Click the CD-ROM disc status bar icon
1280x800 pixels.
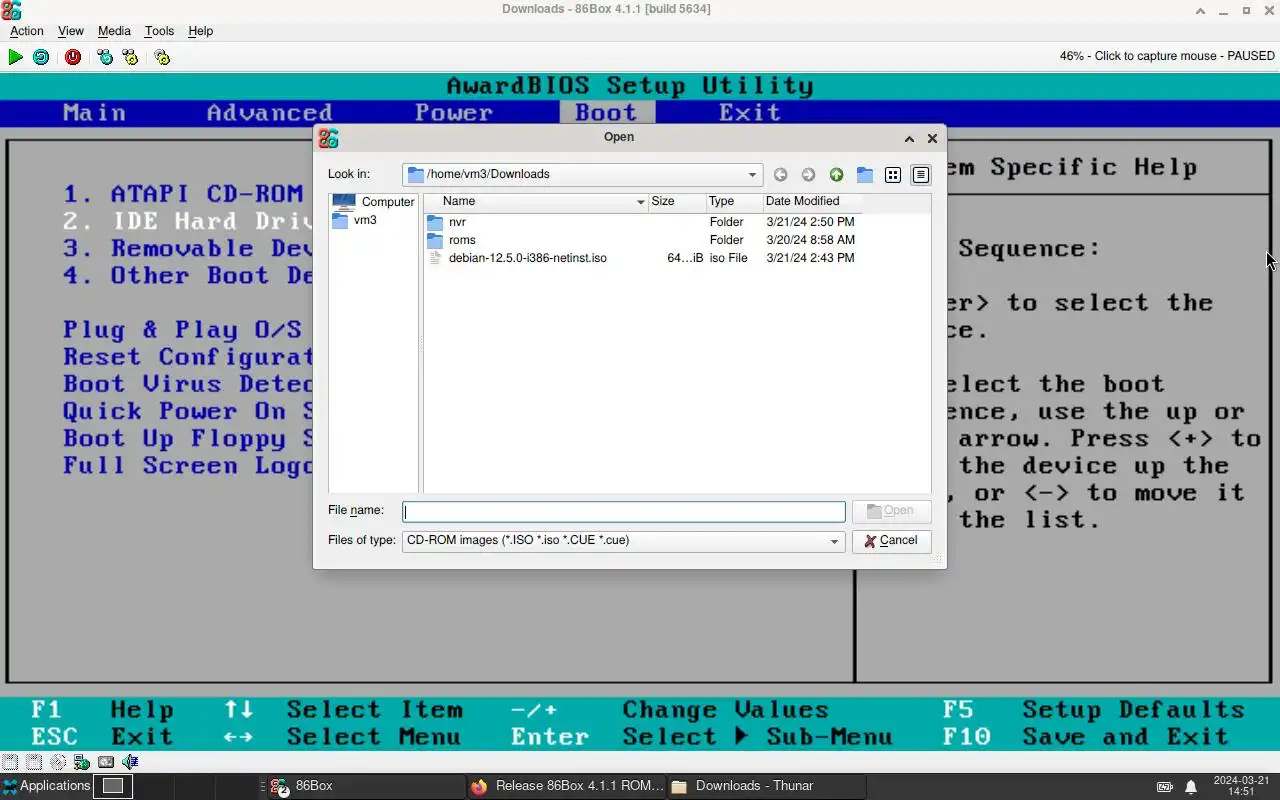pos(58,762)
